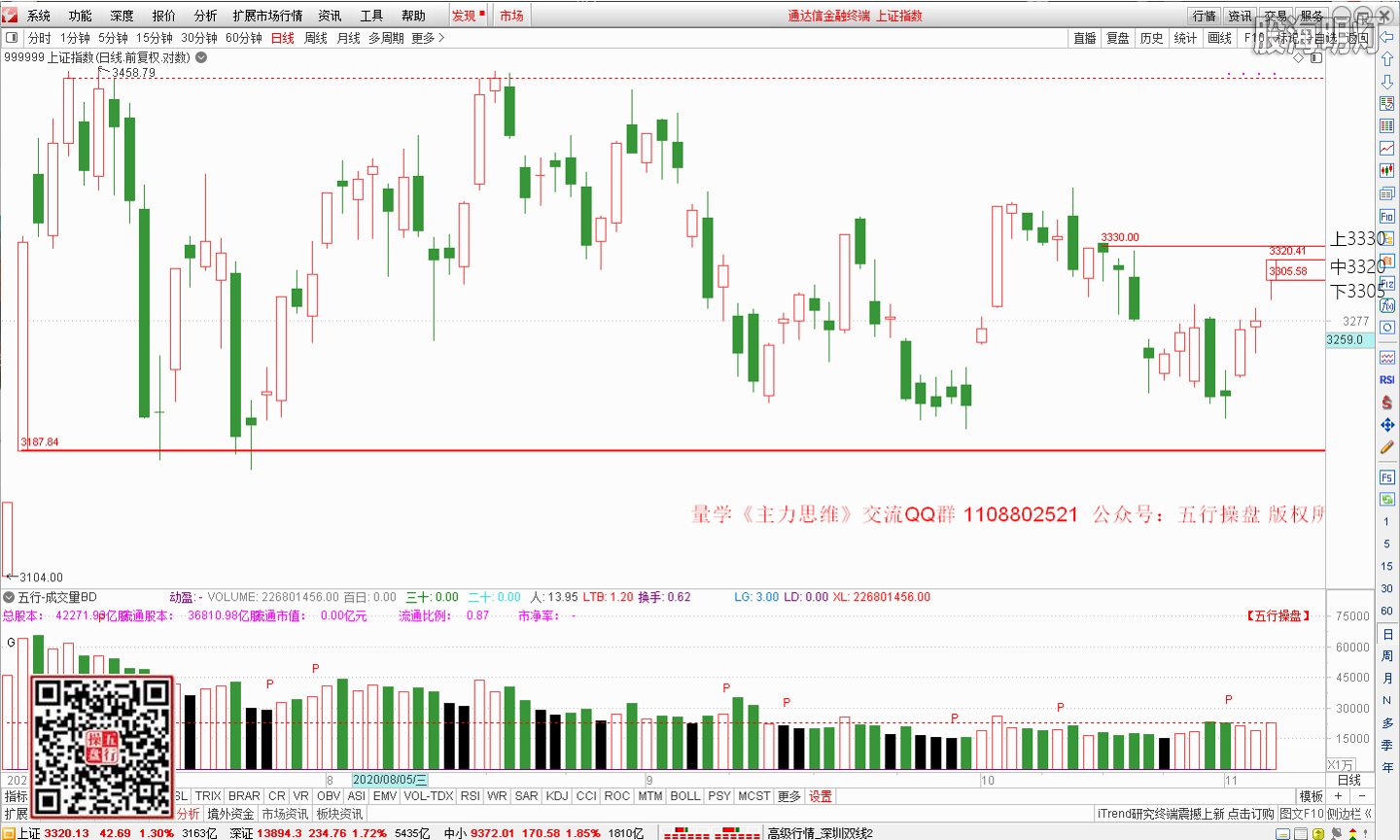Select the candlestick chart icon in sidebar
The image size is (1400, 840).
pyautogui.click(x=1386, y=171)
